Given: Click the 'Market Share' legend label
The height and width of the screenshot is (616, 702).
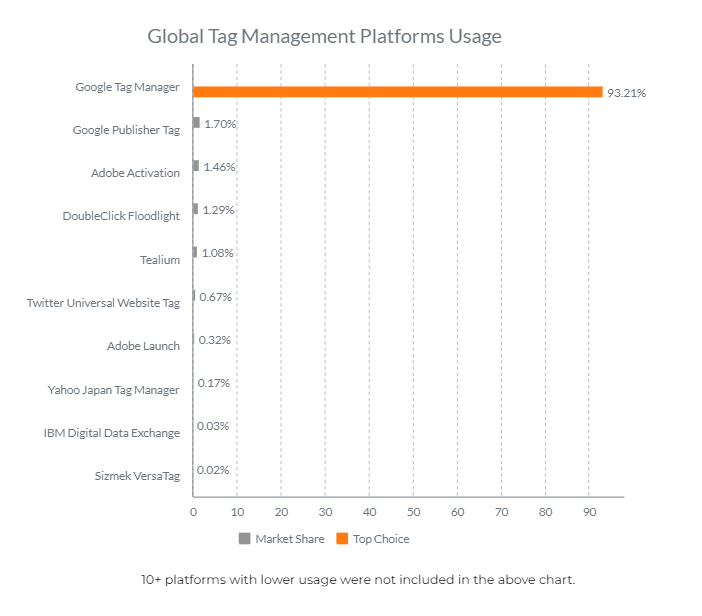Looking at the screenshot, I should click(x=290, y=539).
